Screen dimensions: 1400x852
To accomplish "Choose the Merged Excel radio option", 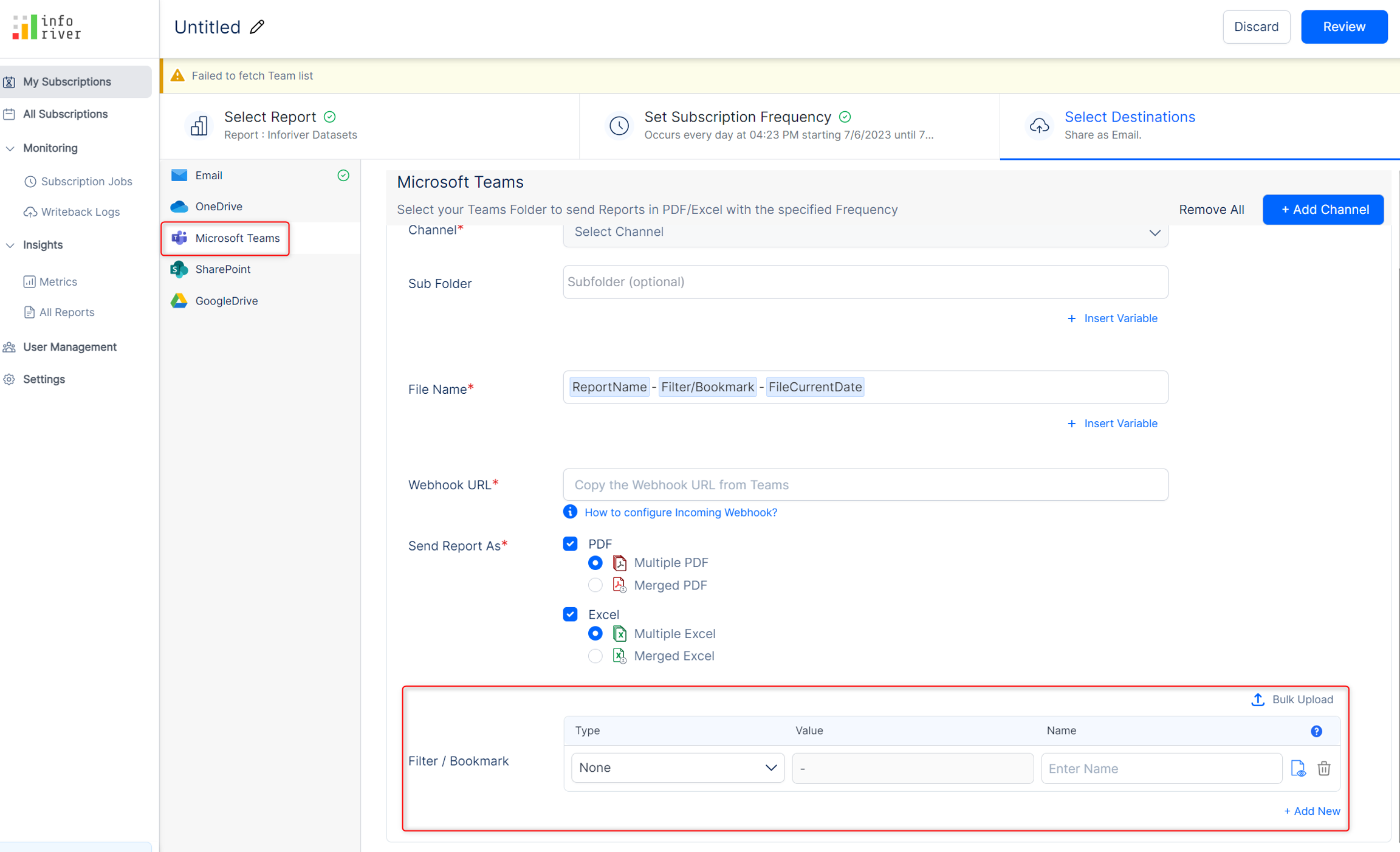I will click(x=595, y=656).
